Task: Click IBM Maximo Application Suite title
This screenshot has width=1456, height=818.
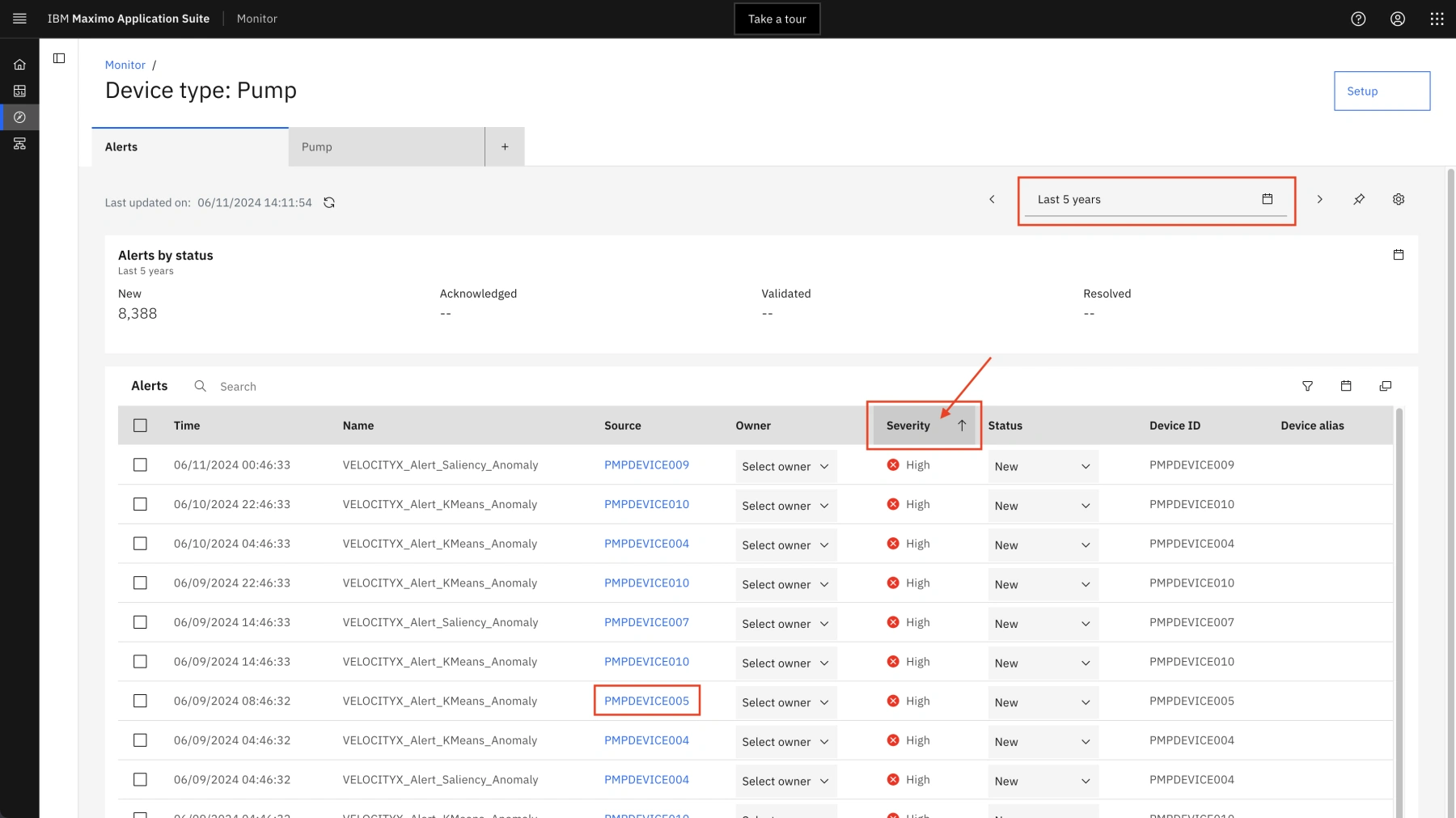Action: point(129,19)
